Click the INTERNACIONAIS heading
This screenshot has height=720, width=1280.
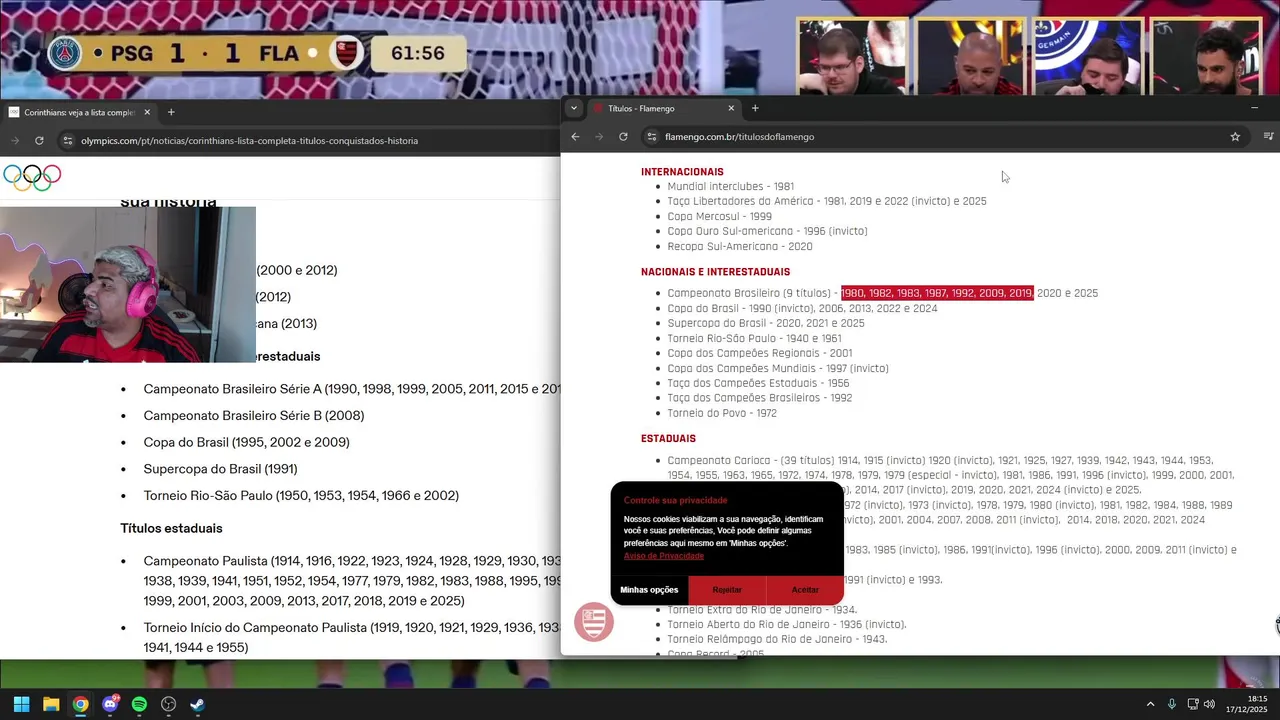coord(682,172)
